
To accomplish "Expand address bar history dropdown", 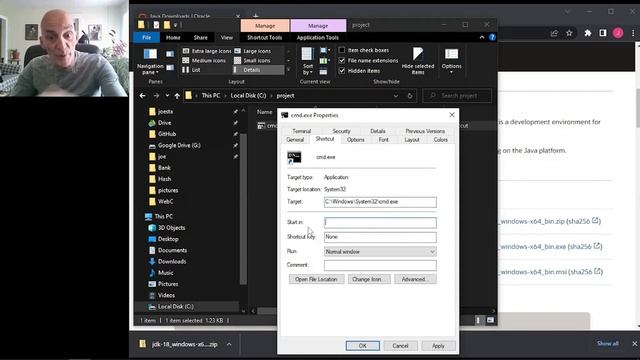I will (x=396, y=96).
